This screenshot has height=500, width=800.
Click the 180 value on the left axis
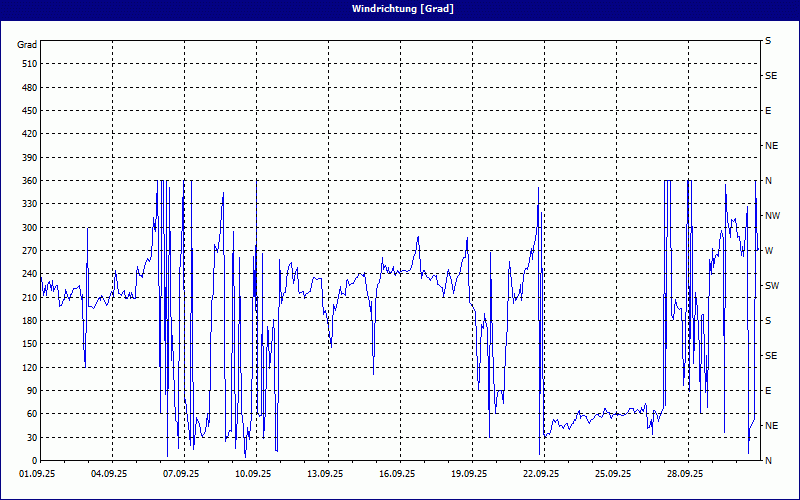click(x=27, y=320)
